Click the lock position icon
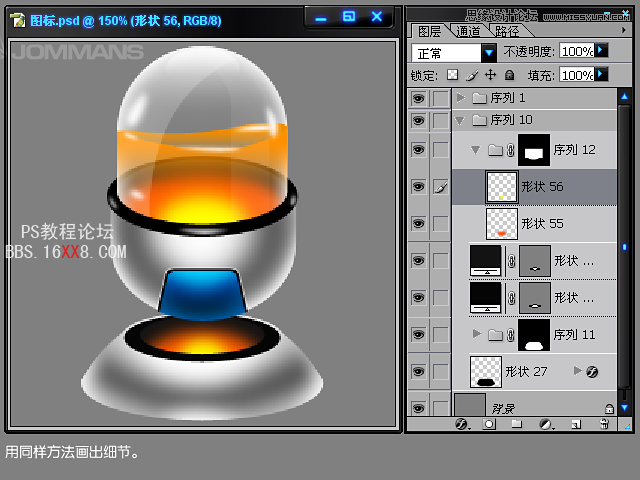This screenshot has height=480, width=640. [490, 75]
